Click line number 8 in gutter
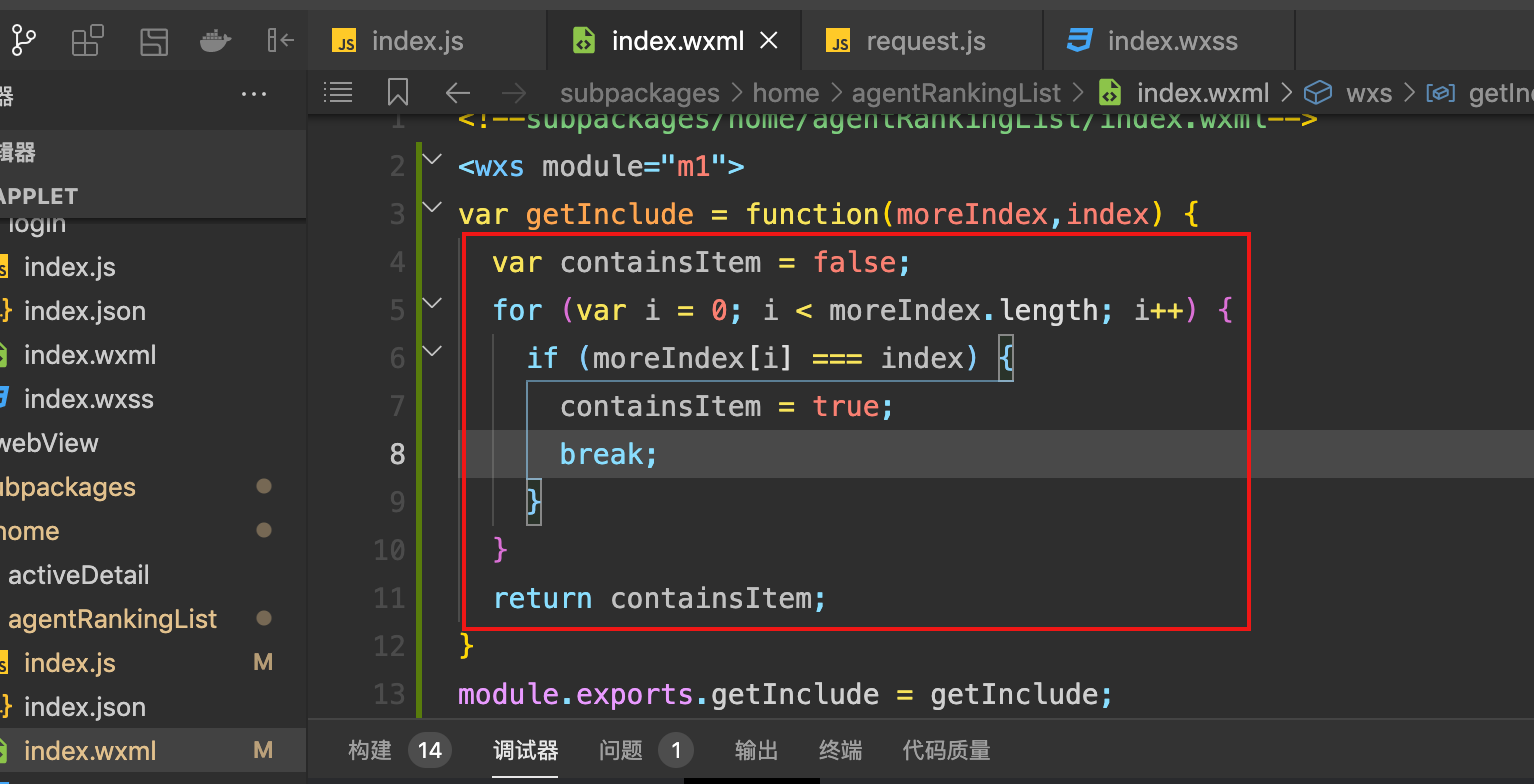The image size is (1534, 784). [397, 454]
